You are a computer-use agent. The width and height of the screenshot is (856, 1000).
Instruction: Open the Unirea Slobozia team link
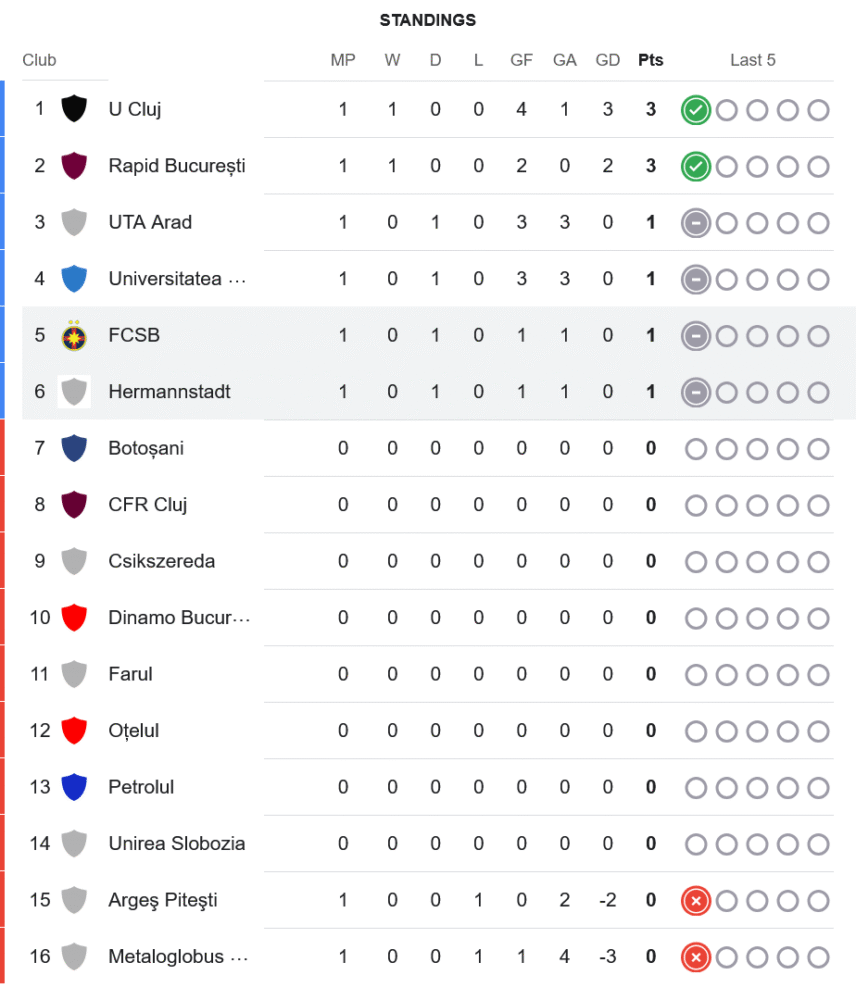click(x=176, y=844)
